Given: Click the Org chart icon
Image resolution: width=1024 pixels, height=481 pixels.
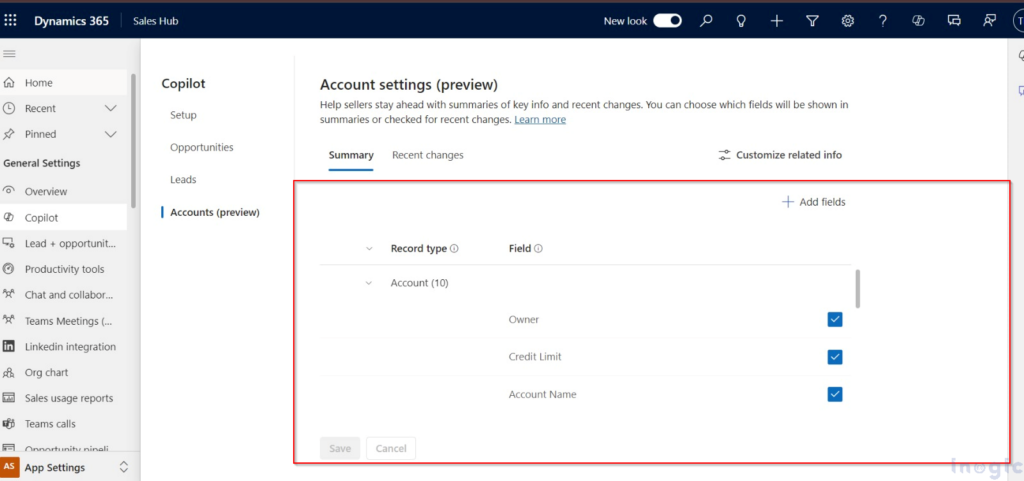Looking at the screenshot, I should coord(9,373).
